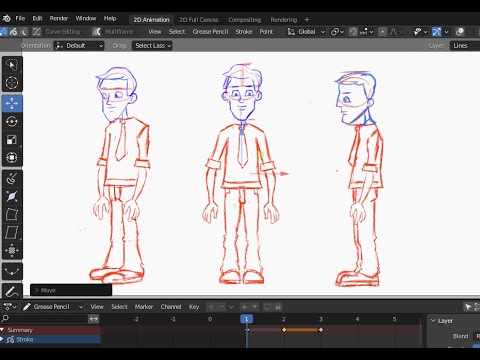The width and height of the screenshot is (480, 360).
Task: Move layer down with down arrow icon
Action: (254, 307)
